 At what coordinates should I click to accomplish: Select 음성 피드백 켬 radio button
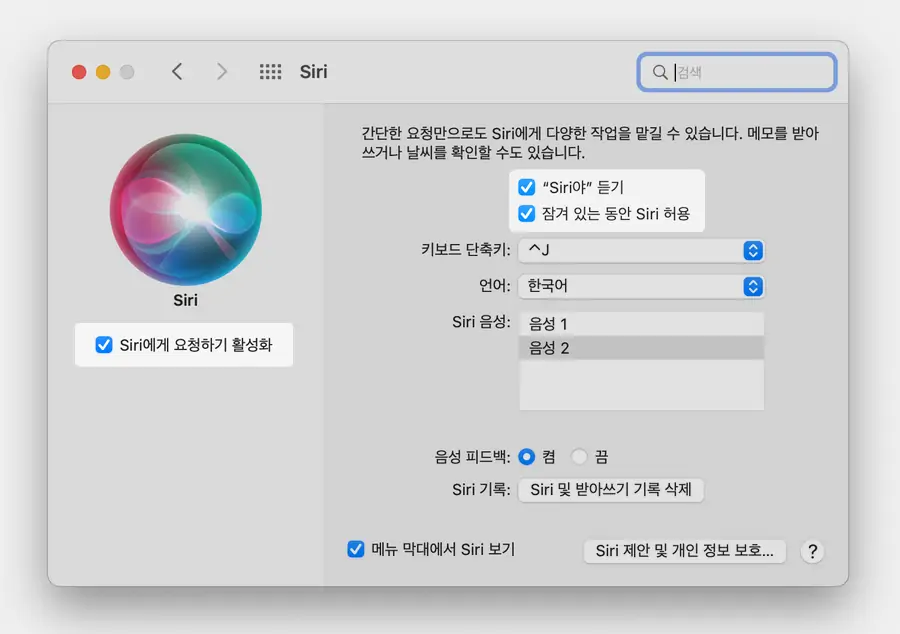pos(526,457)
